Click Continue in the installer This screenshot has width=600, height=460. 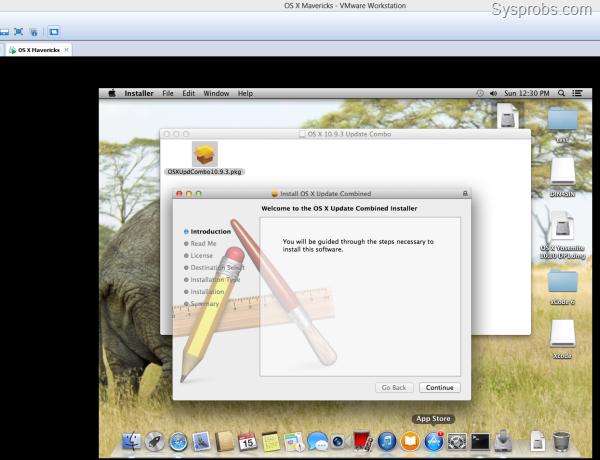tap(440, 388)
